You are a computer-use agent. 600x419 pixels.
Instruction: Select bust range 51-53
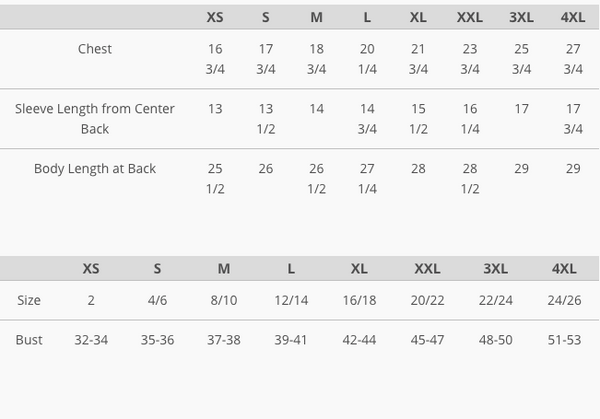(x=564, y=340)
